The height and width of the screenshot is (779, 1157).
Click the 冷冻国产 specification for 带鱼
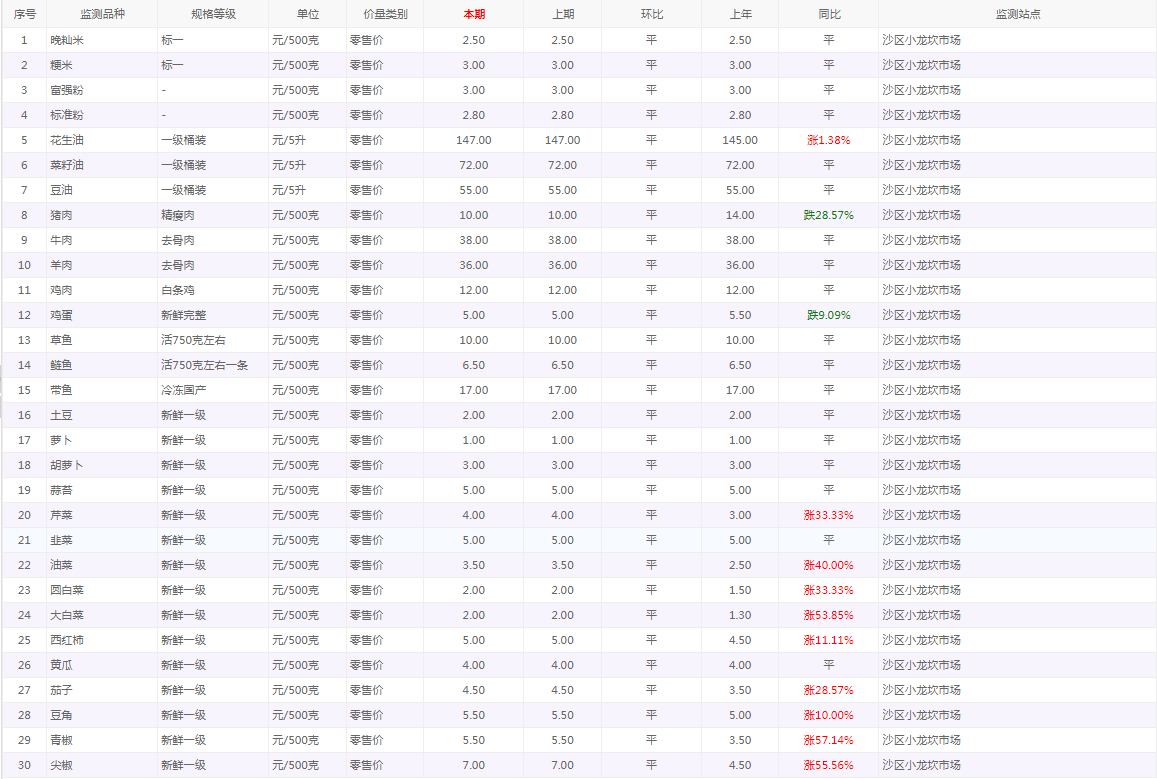(183, 390)
